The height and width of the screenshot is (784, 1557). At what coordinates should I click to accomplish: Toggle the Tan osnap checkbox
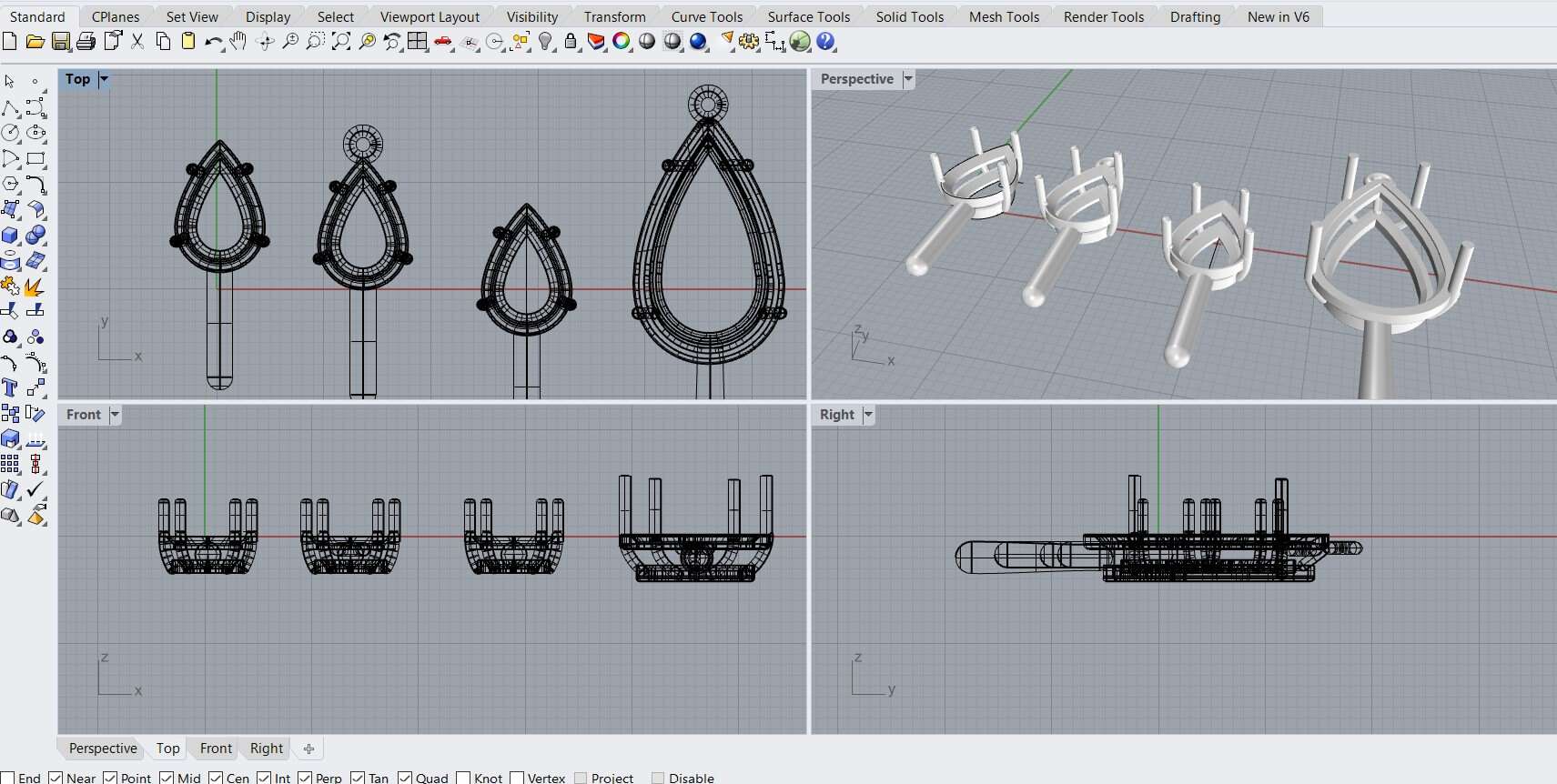click(358, 778)
